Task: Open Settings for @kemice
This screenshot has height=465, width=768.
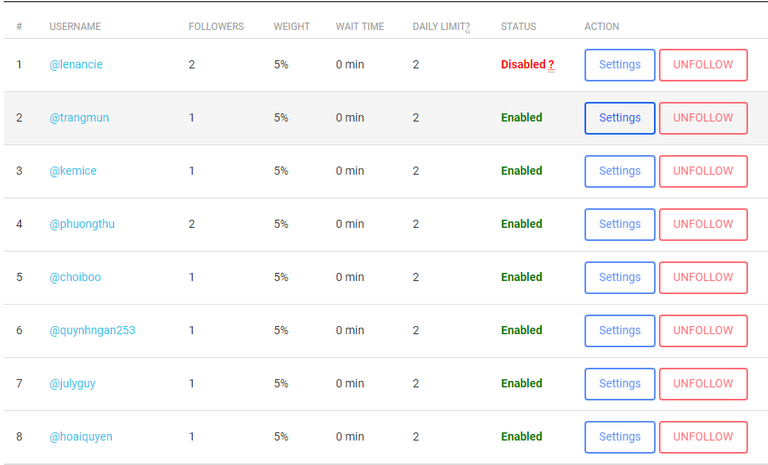Action: click(x=619, y=171)
